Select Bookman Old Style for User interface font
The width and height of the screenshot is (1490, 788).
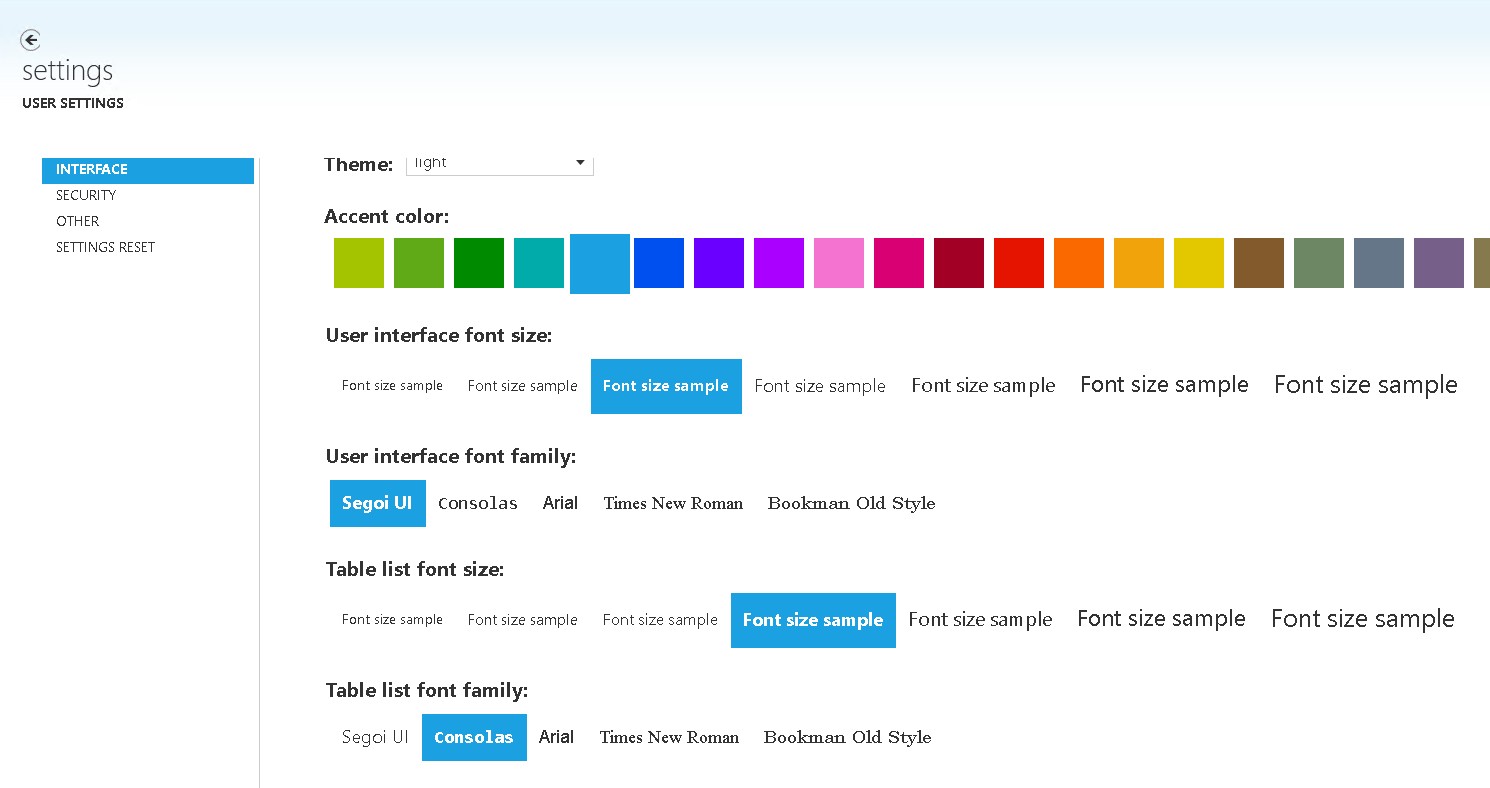(x=851, y=503)
